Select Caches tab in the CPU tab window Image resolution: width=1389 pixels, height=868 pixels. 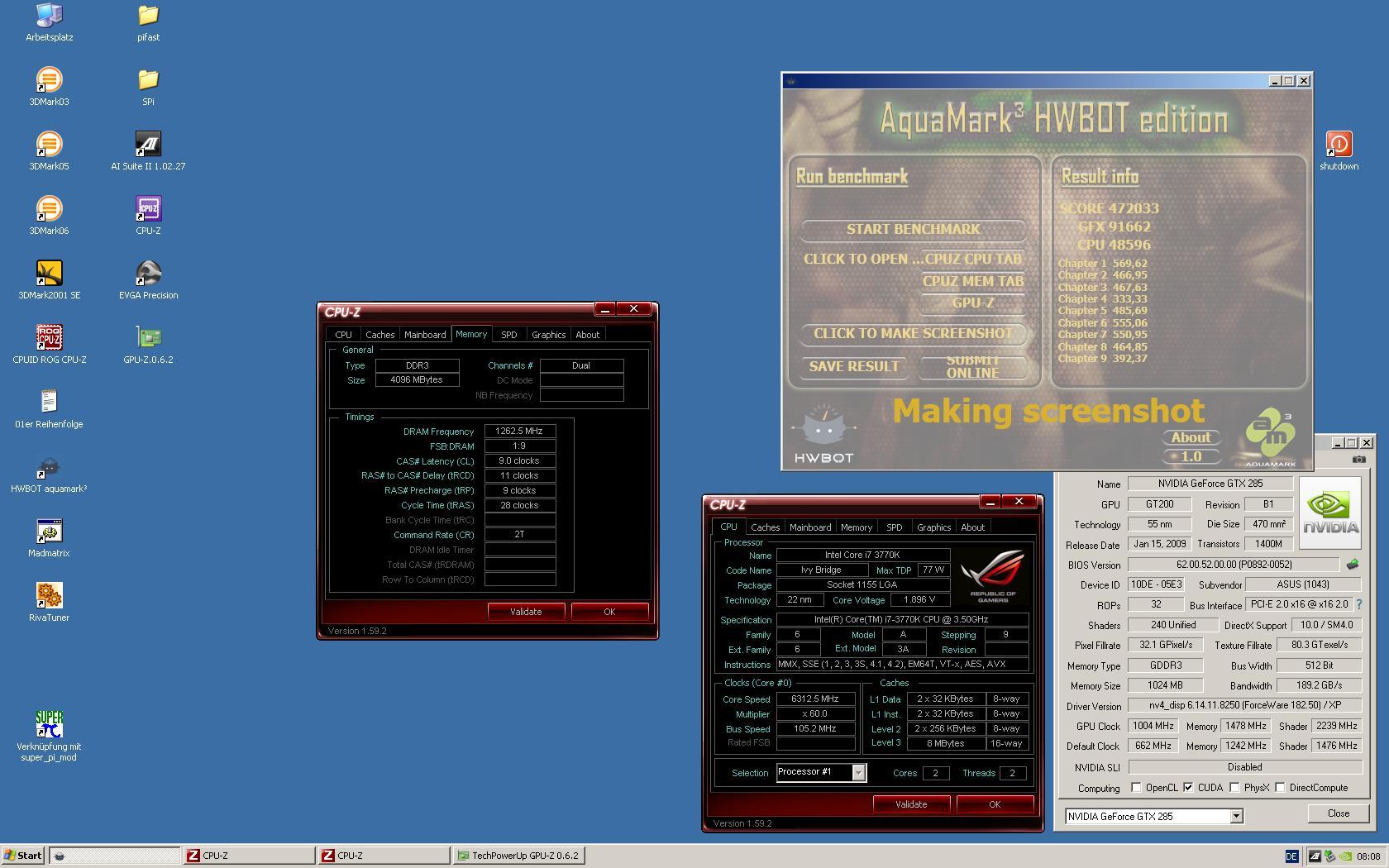click(766, 527)
